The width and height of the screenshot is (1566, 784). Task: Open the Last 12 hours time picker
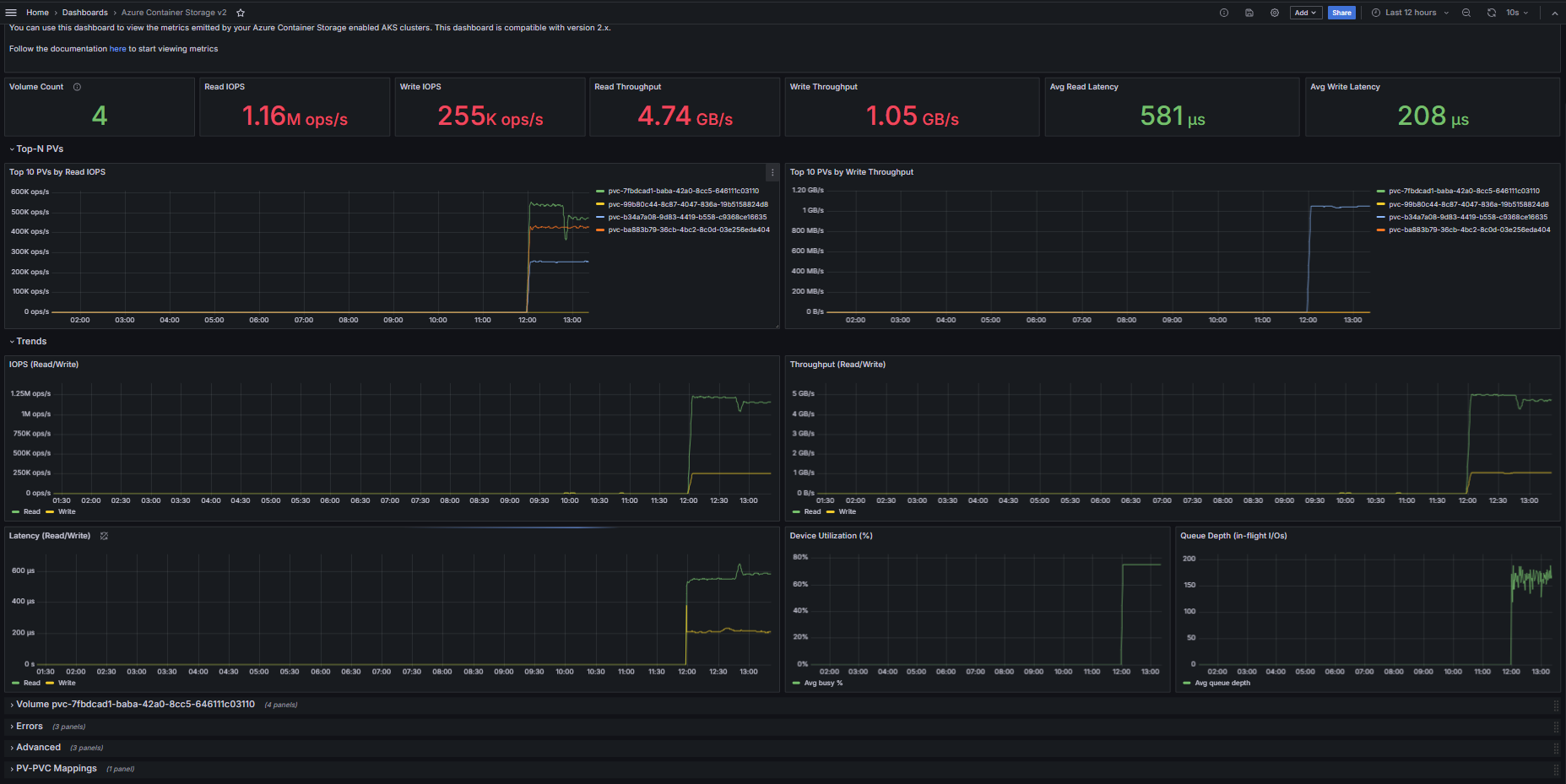point(1410,13)
